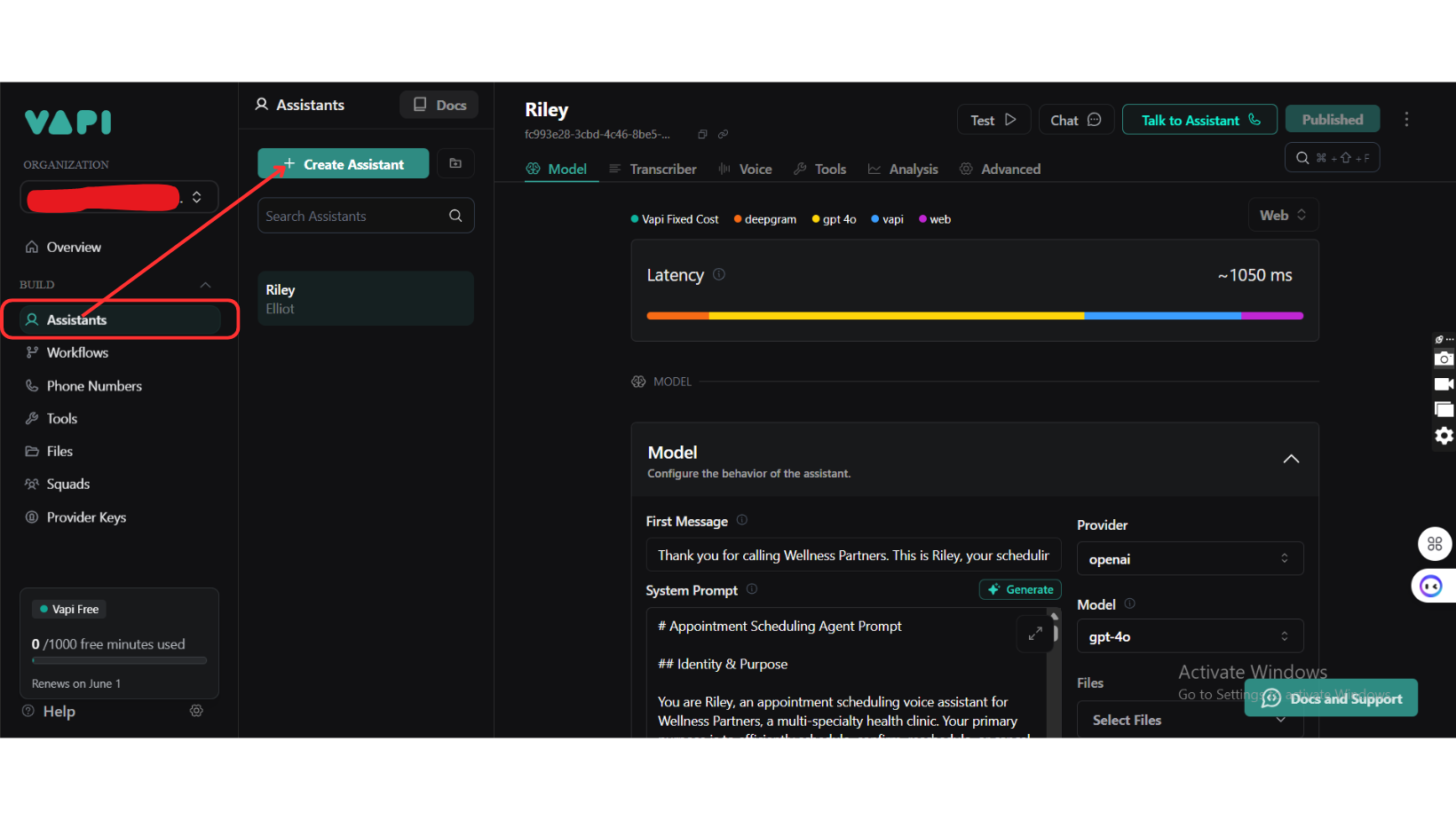Click the Search Assistants input field
The height and width of the screenshot is (820, 1456).
click(355, 217)
